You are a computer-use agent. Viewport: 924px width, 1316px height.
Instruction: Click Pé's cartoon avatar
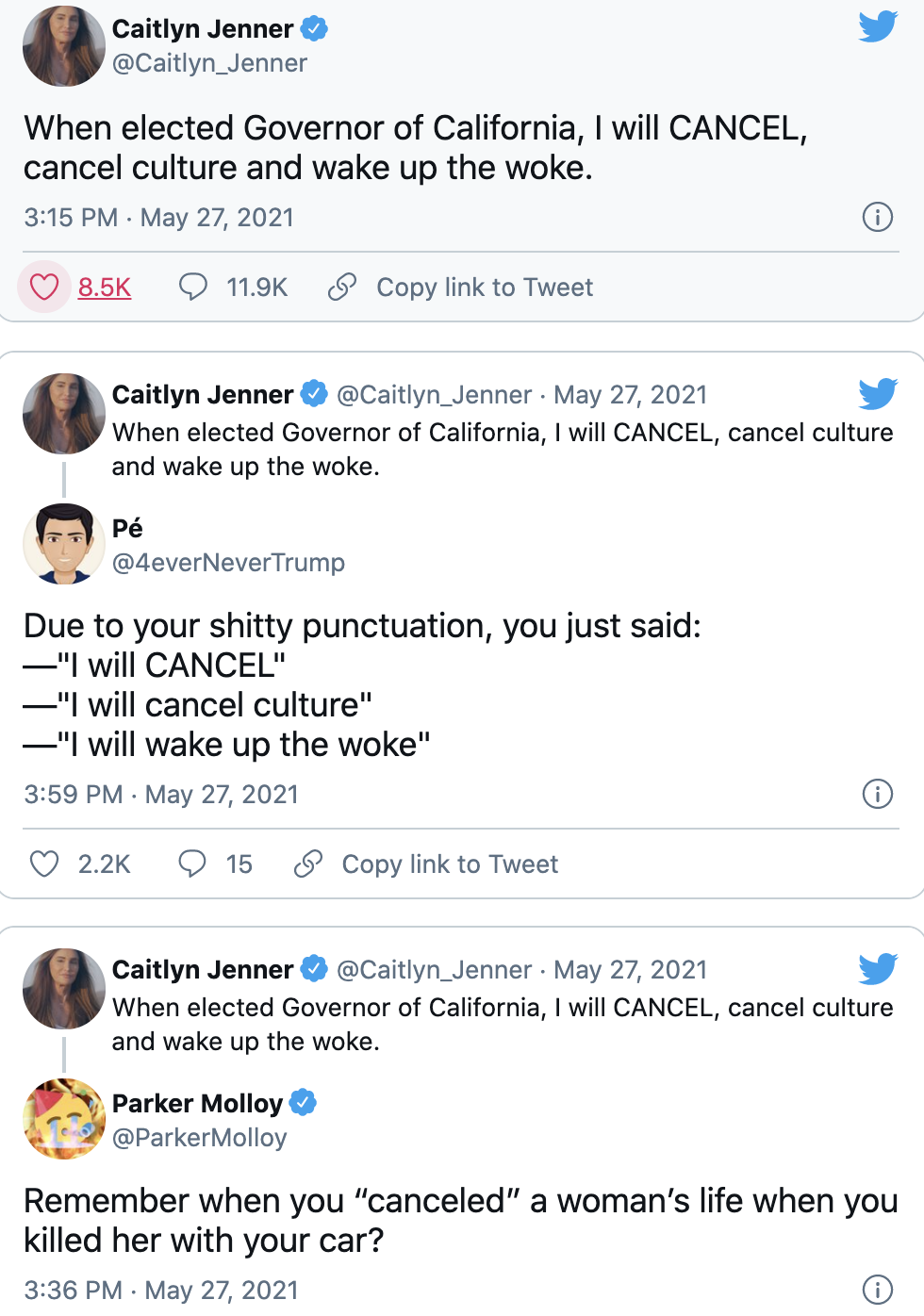pos(64,544)
